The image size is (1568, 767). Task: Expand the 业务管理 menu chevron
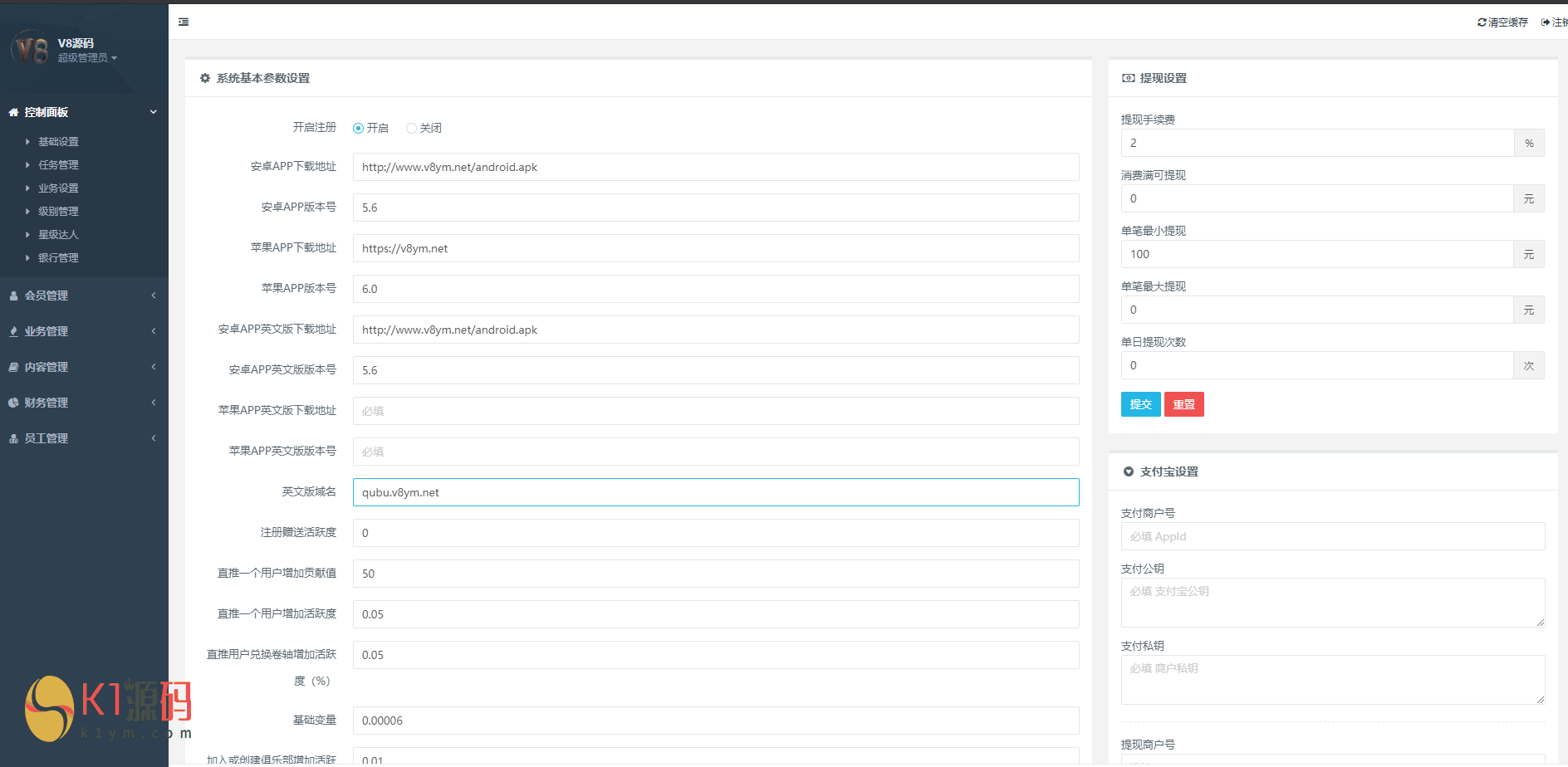[154, 331]
